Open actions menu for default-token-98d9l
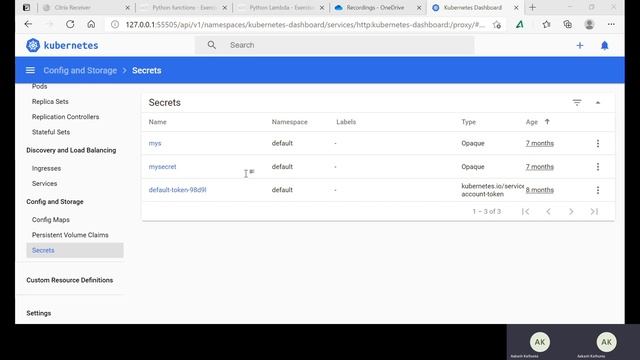Viewport: 640px width, 360px height. point(598,190)
